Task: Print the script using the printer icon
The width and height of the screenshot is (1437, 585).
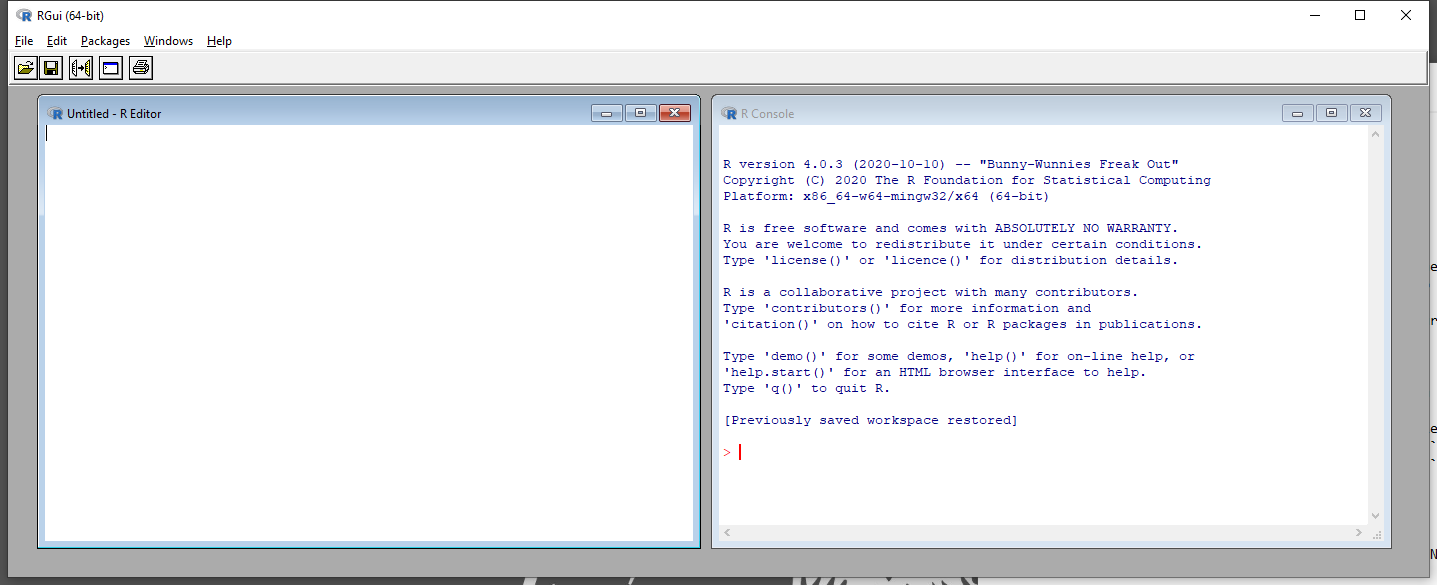Action: [141, 68]
